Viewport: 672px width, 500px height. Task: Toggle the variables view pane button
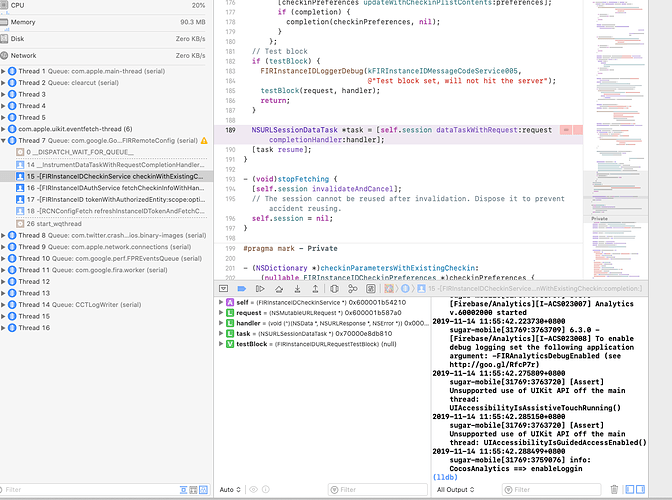point(630,489)
